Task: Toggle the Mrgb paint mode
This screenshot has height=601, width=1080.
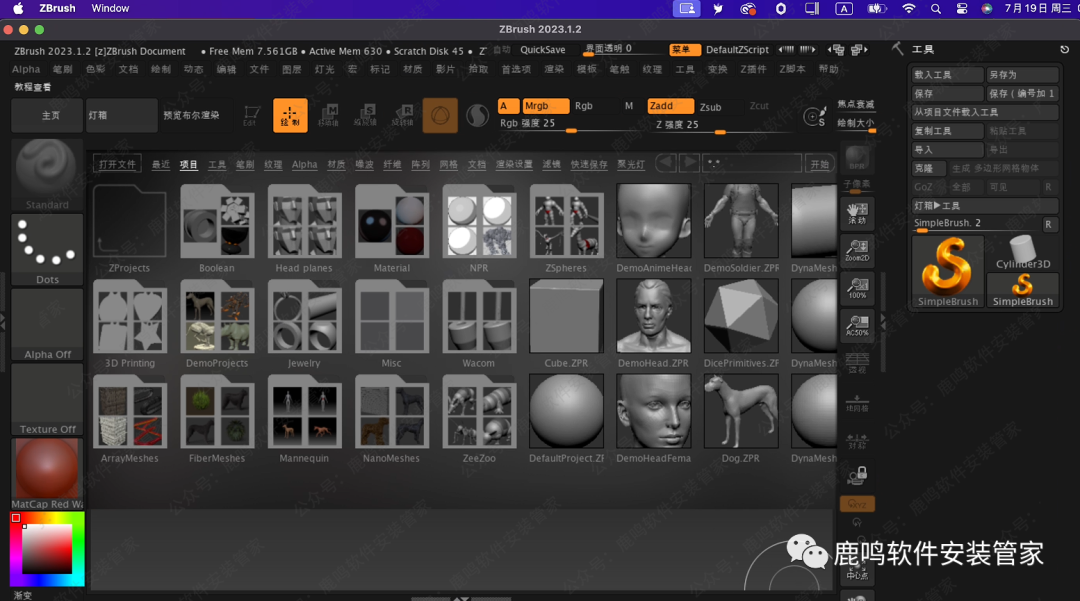Action: (x=545, y=106)
